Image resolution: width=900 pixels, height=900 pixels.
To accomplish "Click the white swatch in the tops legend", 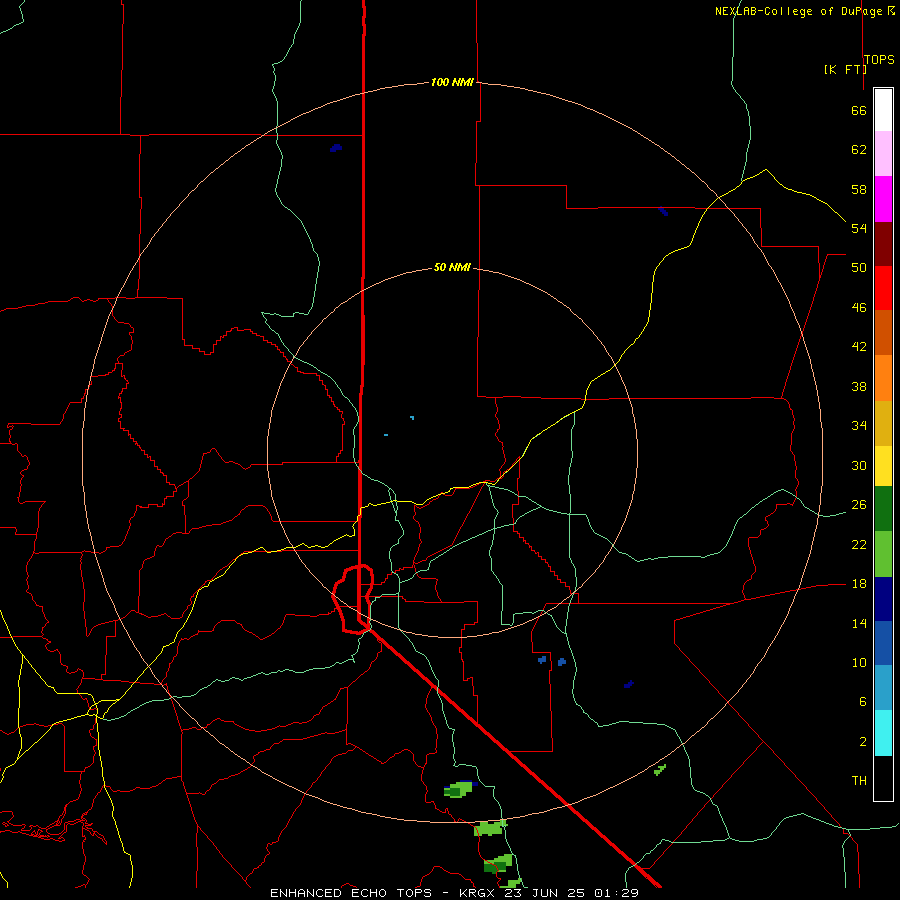I will click(x=883, y=110).
